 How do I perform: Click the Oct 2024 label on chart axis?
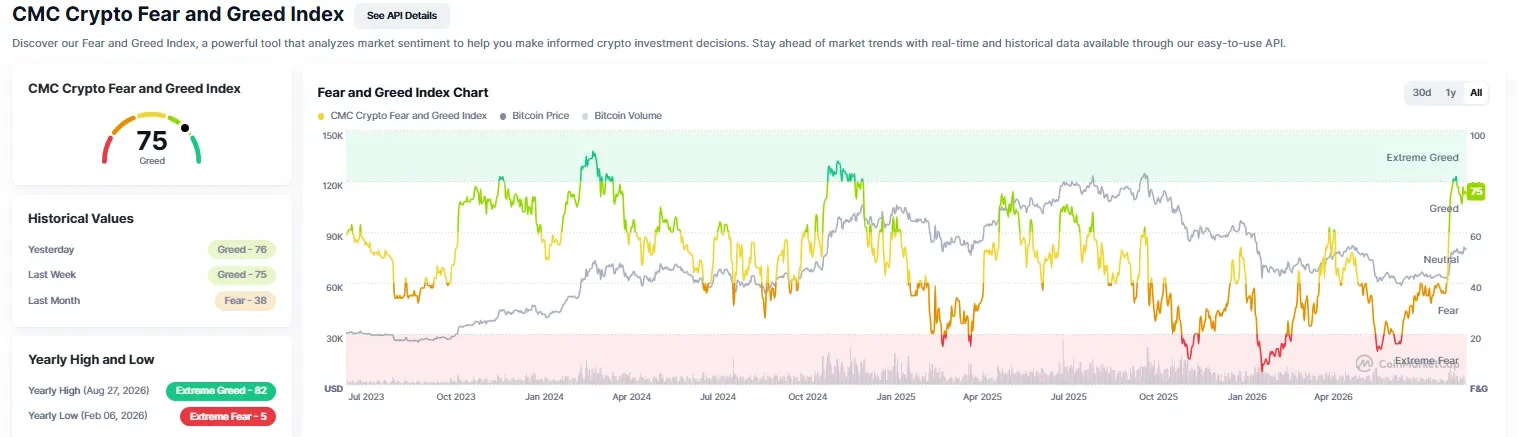coord(806,397)
